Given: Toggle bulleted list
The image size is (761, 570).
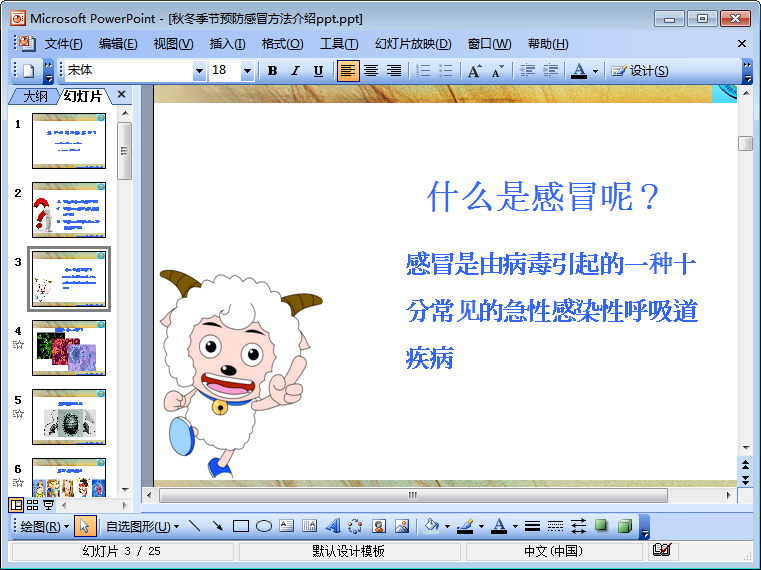Looking at the screenshot, I should [x=446, y=71].
